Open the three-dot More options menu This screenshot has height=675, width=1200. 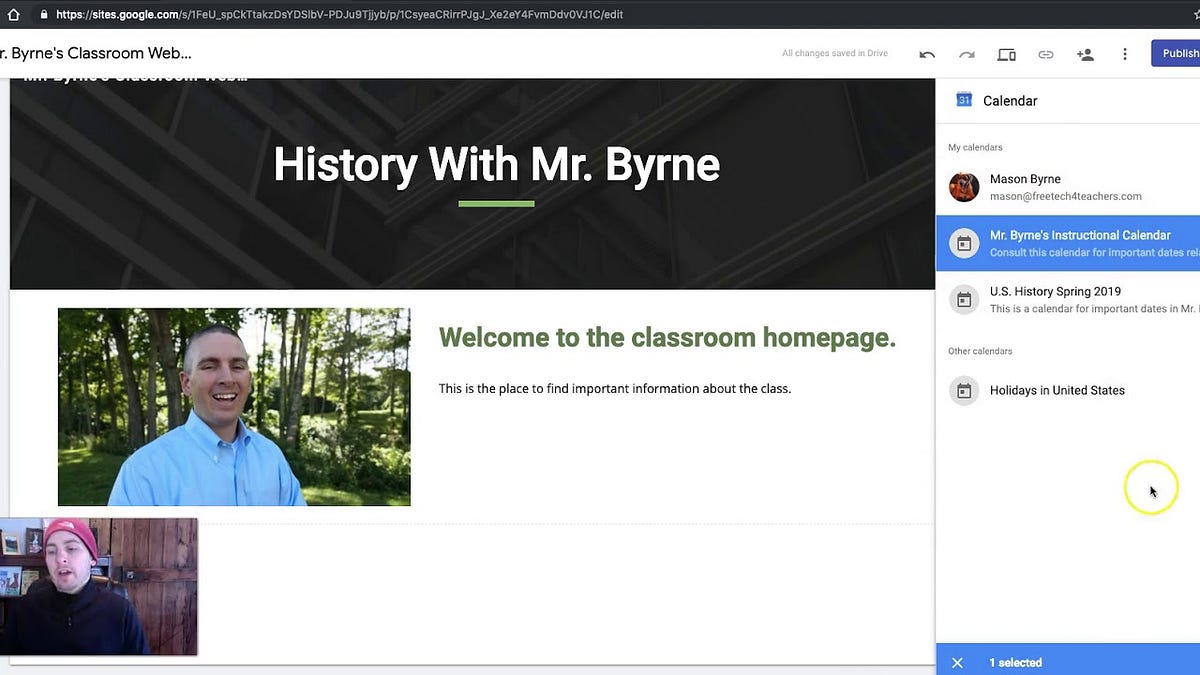pos(1125,53)
